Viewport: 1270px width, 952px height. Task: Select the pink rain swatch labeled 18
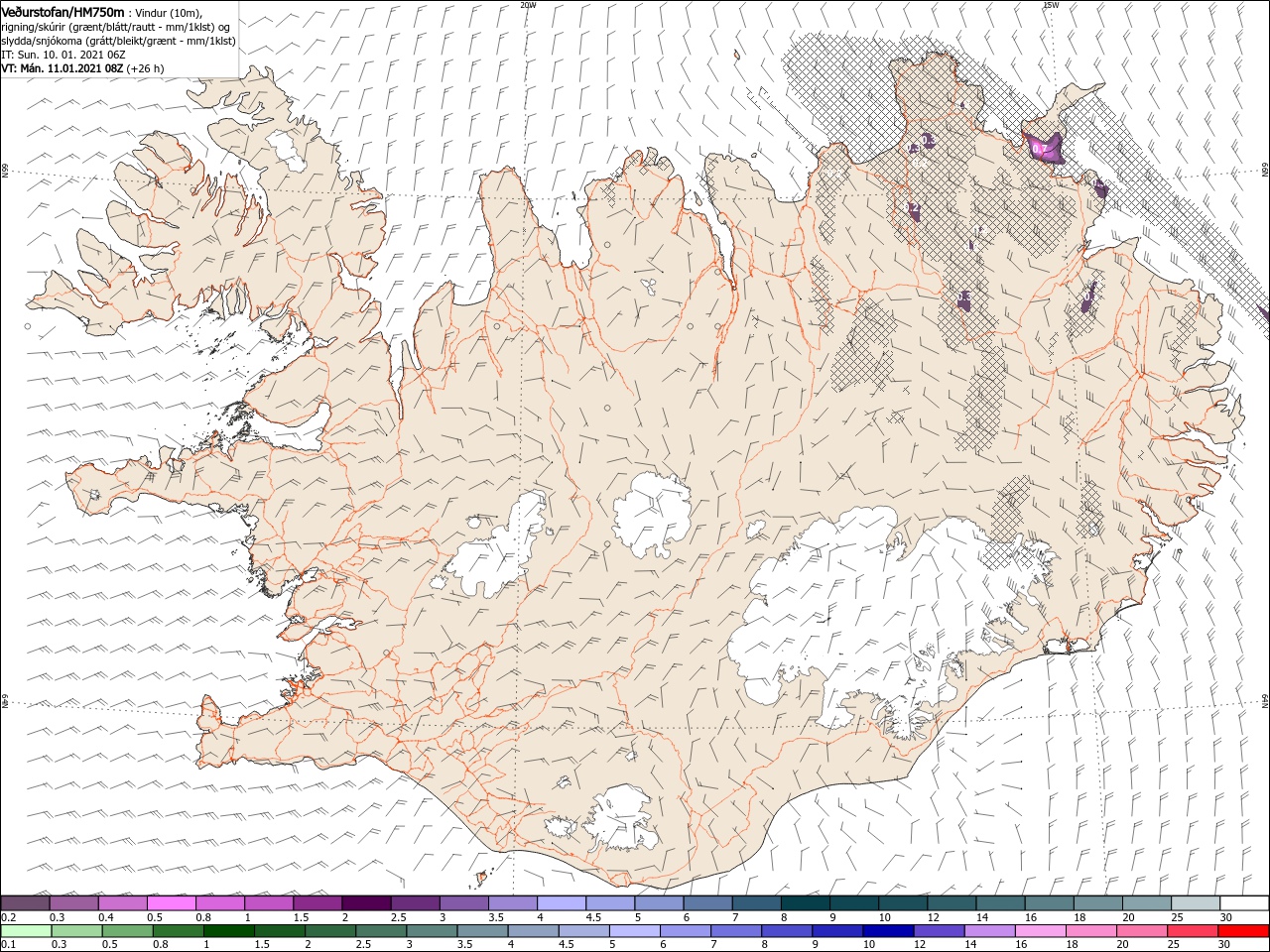pos(1091,931)
